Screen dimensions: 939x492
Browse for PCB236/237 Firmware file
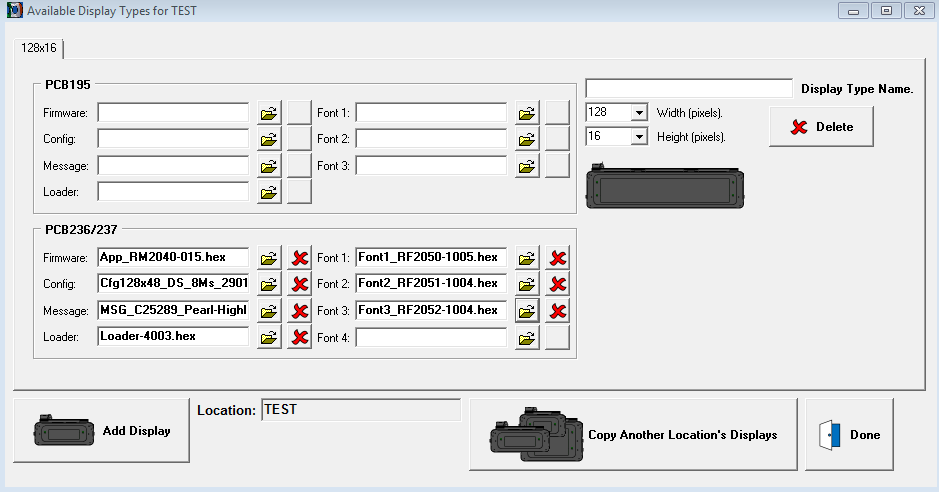tap(269, 258)
